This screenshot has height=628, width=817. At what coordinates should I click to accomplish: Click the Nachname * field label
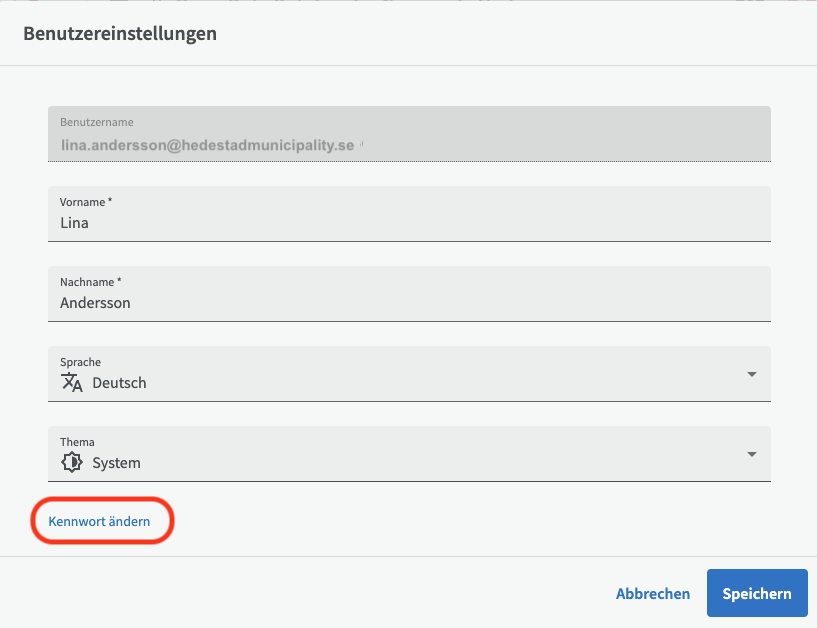(x=90, y=282)
